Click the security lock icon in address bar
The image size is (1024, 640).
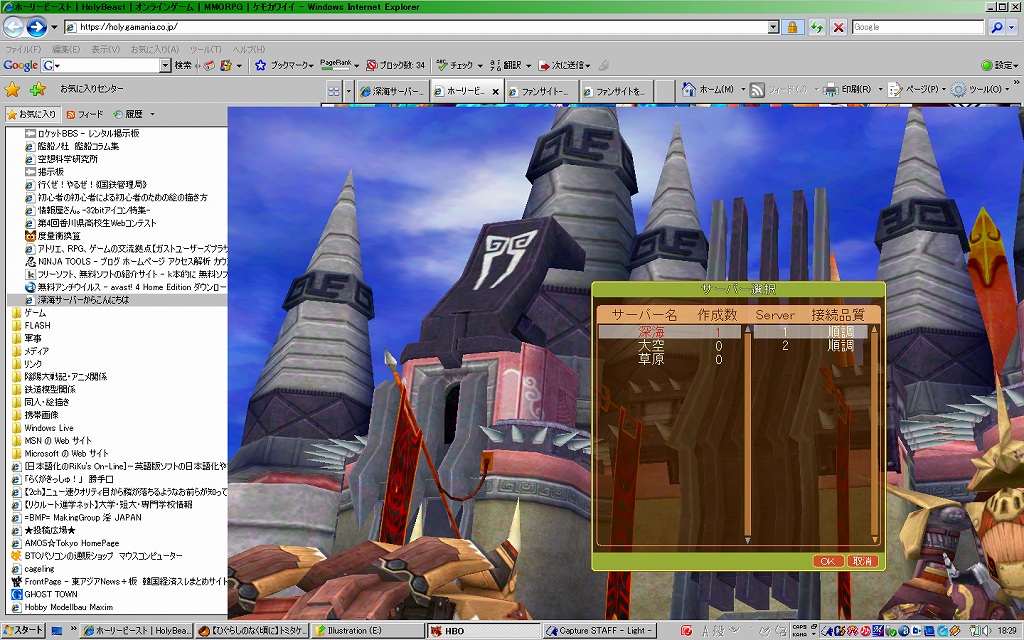click(x=792, y=27)
